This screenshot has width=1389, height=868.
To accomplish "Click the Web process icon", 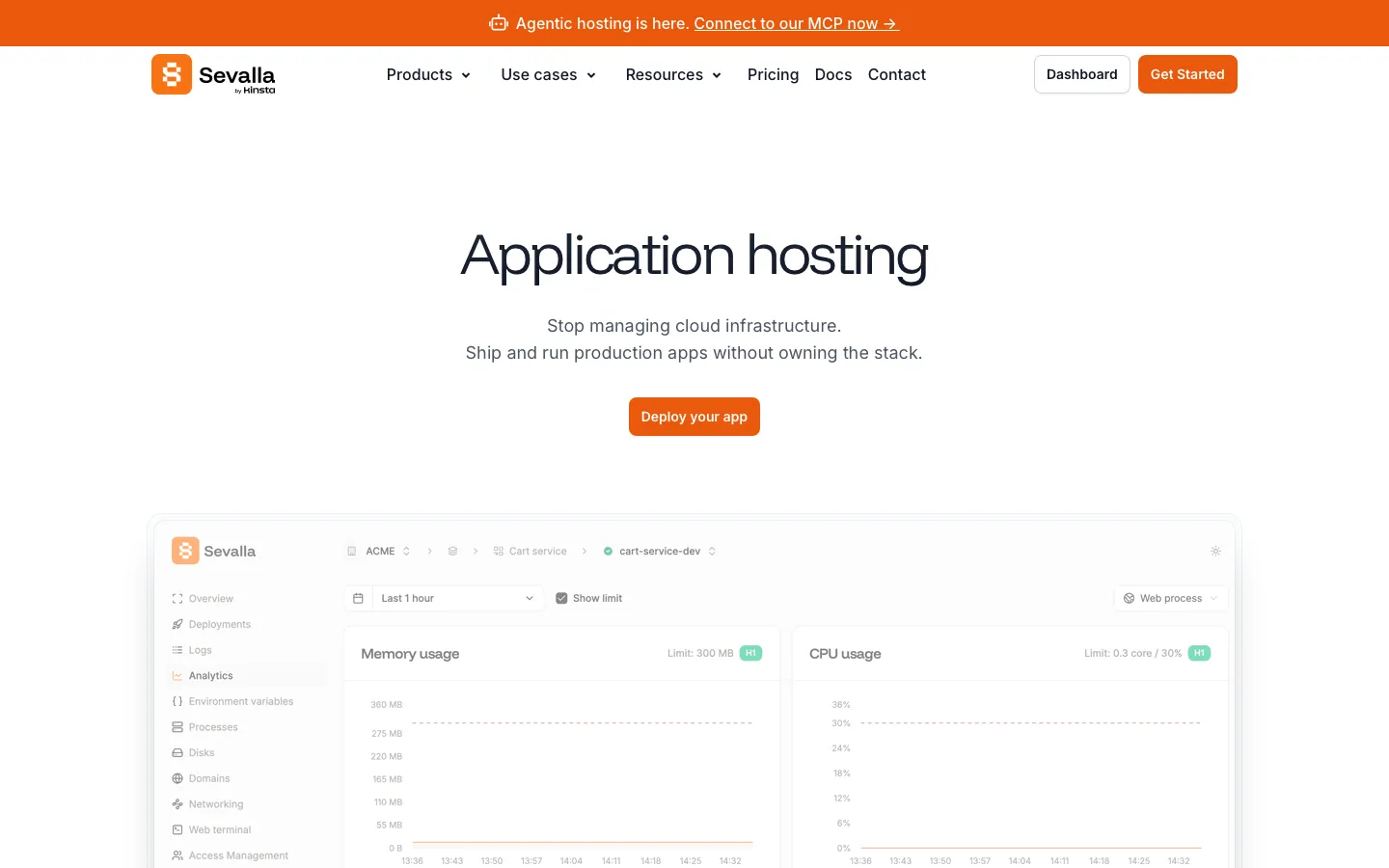I will pyautogui.click(x=1129, y=598).
